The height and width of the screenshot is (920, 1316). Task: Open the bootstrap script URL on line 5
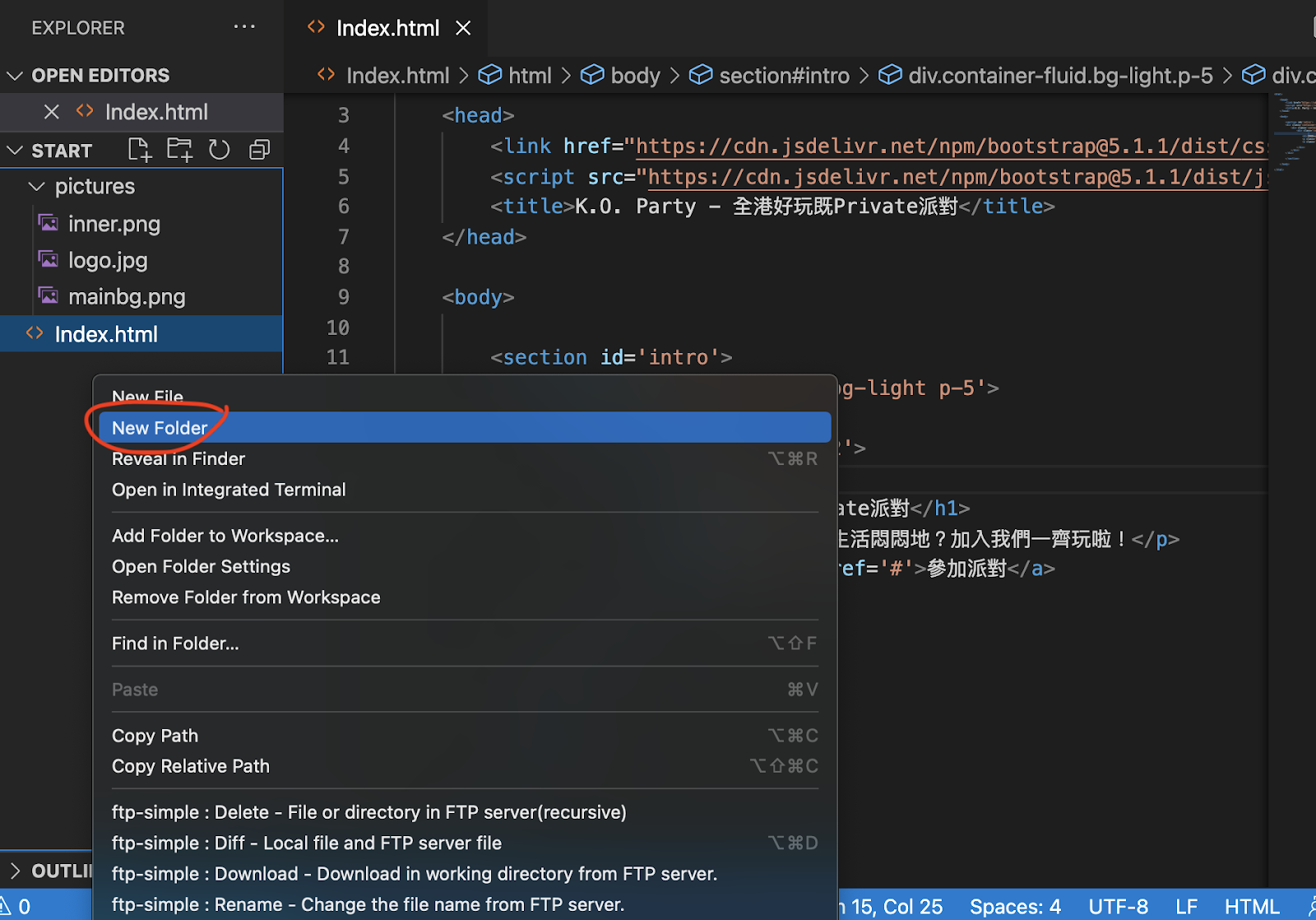click(957, 177)
